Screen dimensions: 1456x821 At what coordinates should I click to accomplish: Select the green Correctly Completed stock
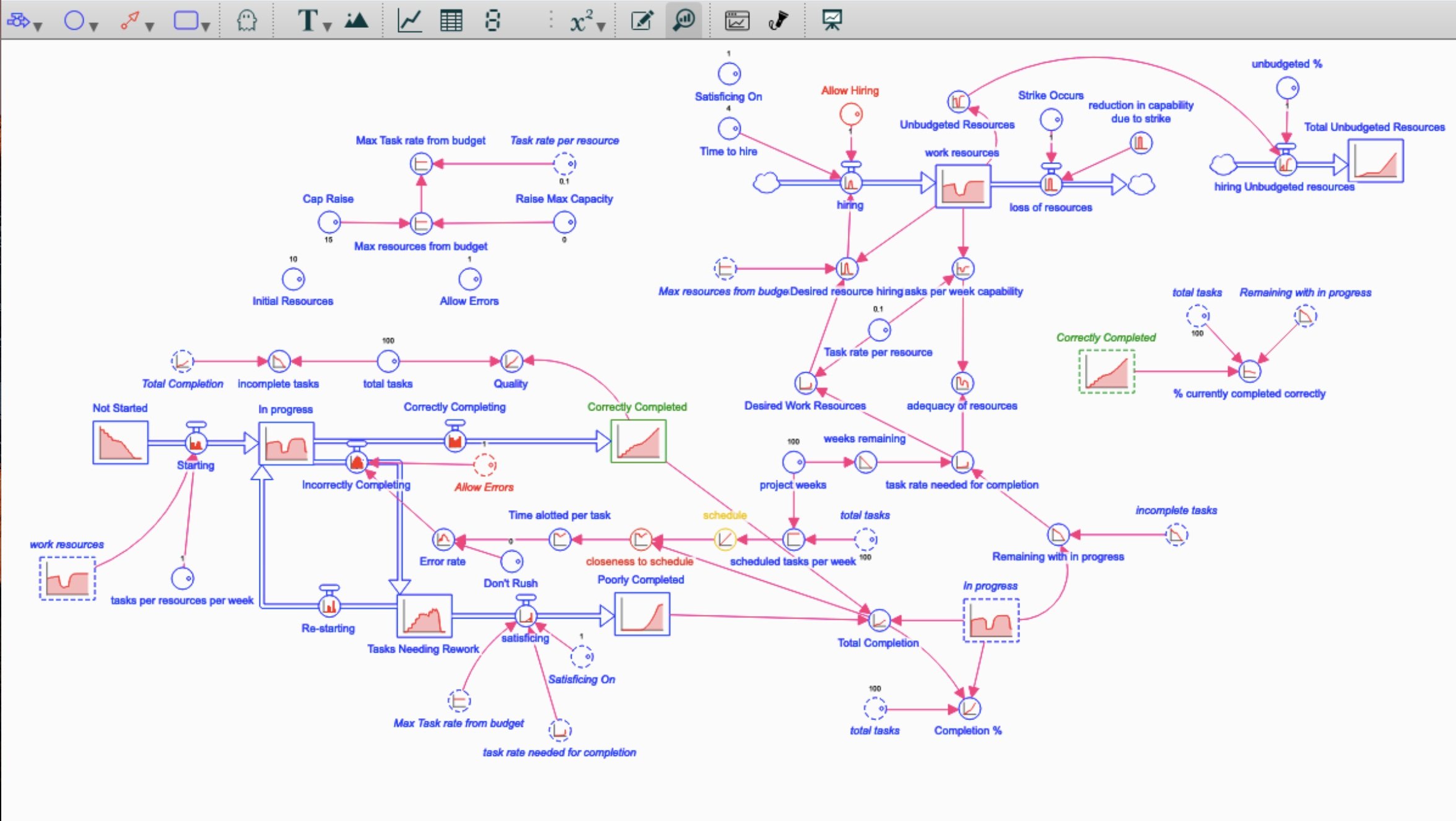(x=638, y=441)
